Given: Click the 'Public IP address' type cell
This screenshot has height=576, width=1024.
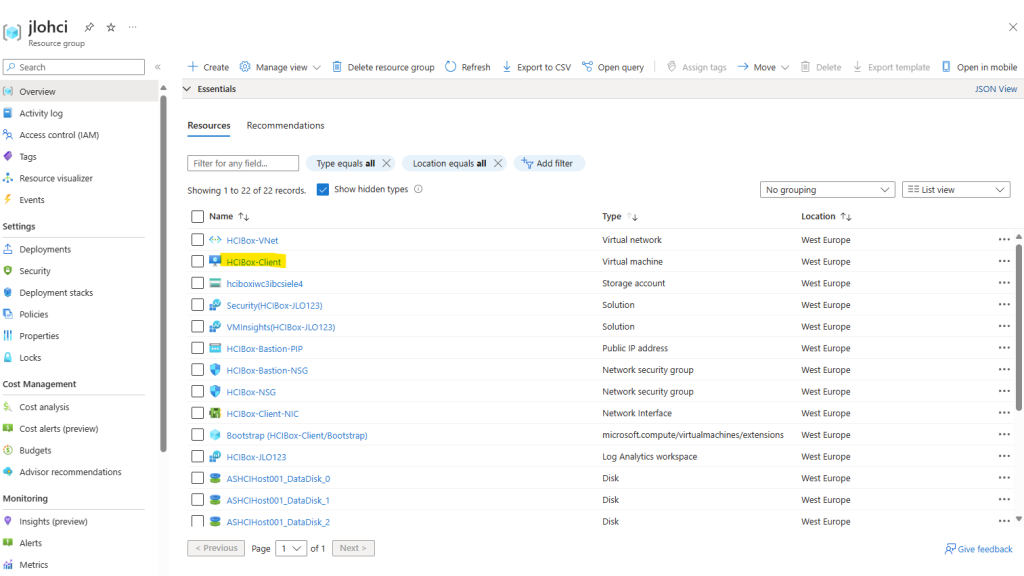Looking at the screenshot, I should pos(635,348).
